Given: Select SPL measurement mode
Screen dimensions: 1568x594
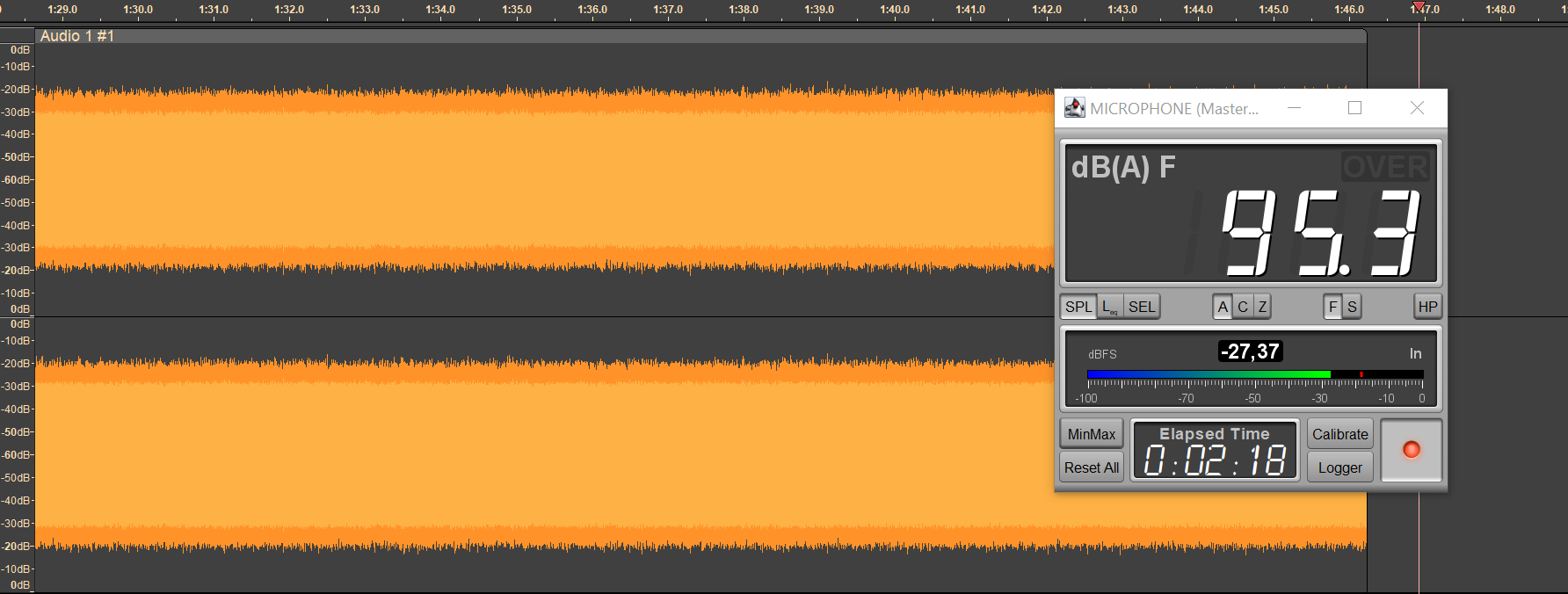Looking at the screenshot, I should 1078,307.
